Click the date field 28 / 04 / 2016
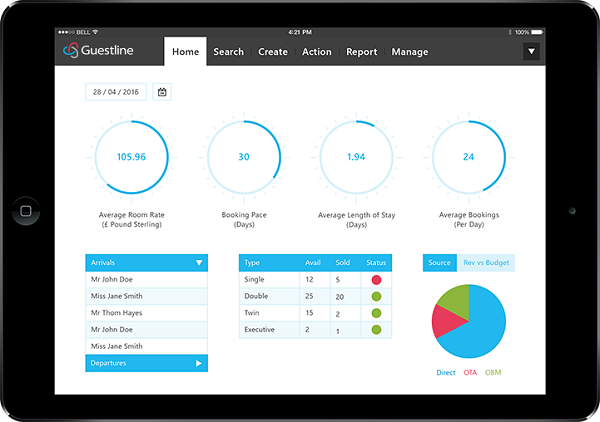Image resolution: width=600 pixels, height=422 pixels. pyautogui.click(x=116, y=92)
